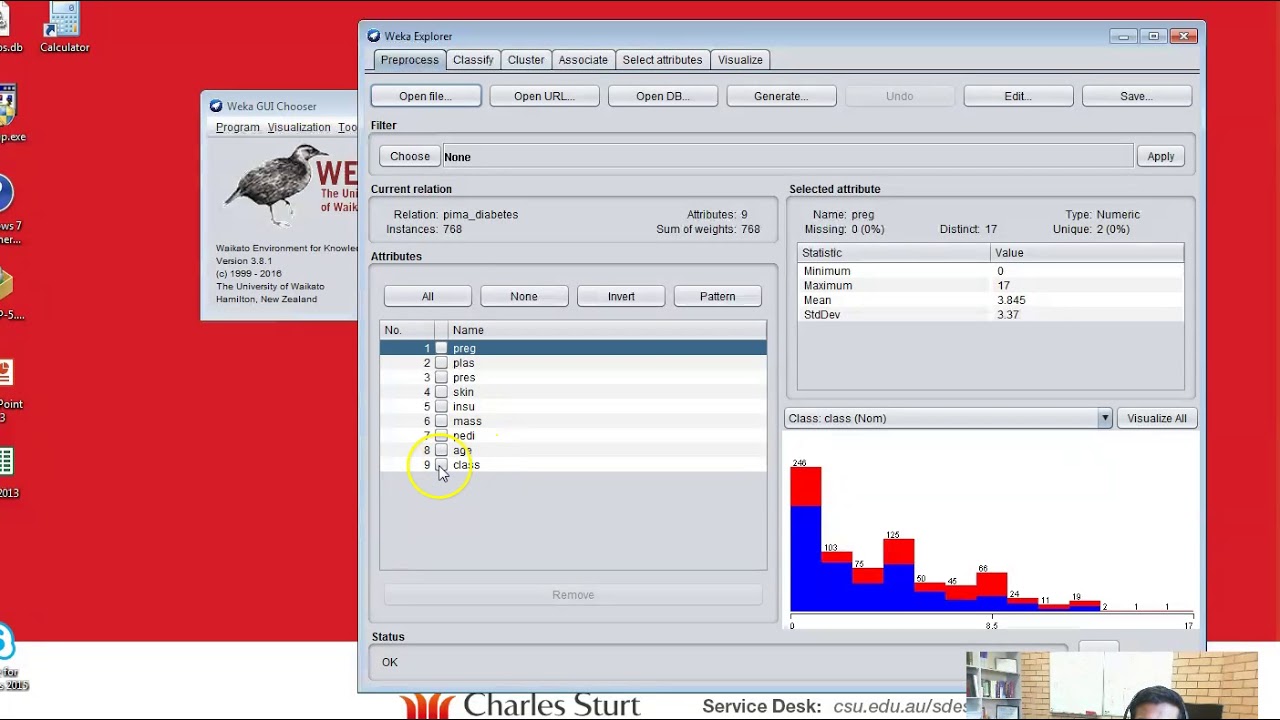Screen dimensions: 1280x720
Task: Click the relation name pima_diabetes
Action: coord(480,214)
